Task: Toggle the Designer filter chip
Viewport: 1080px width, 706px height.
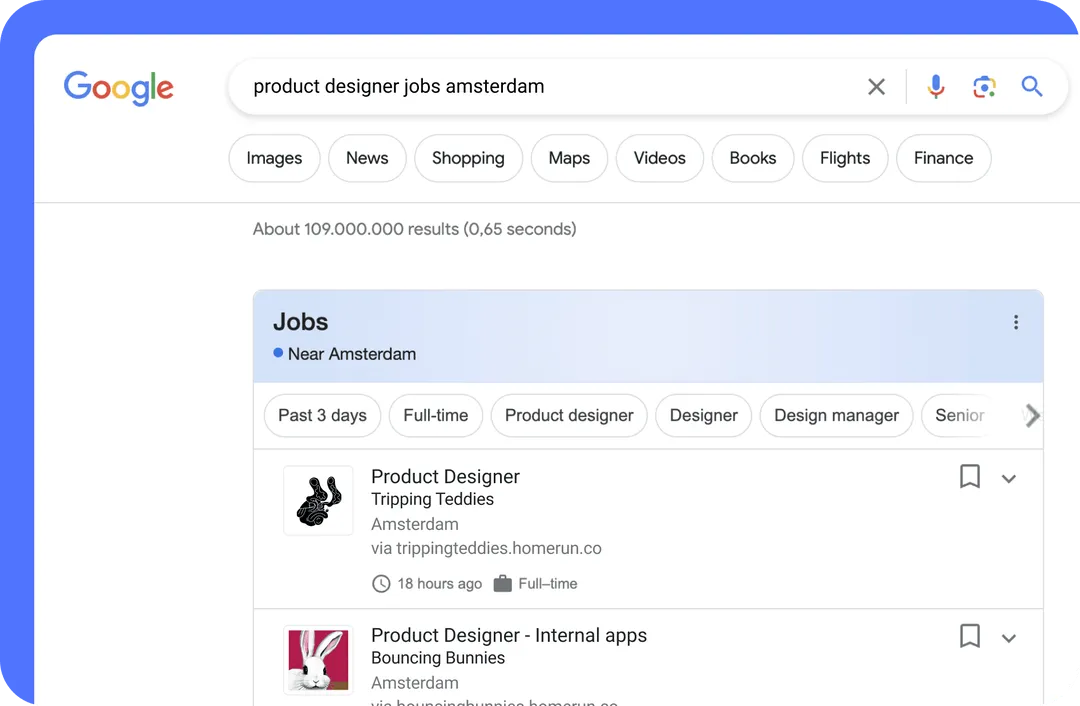Action: [x=703, y=415]
